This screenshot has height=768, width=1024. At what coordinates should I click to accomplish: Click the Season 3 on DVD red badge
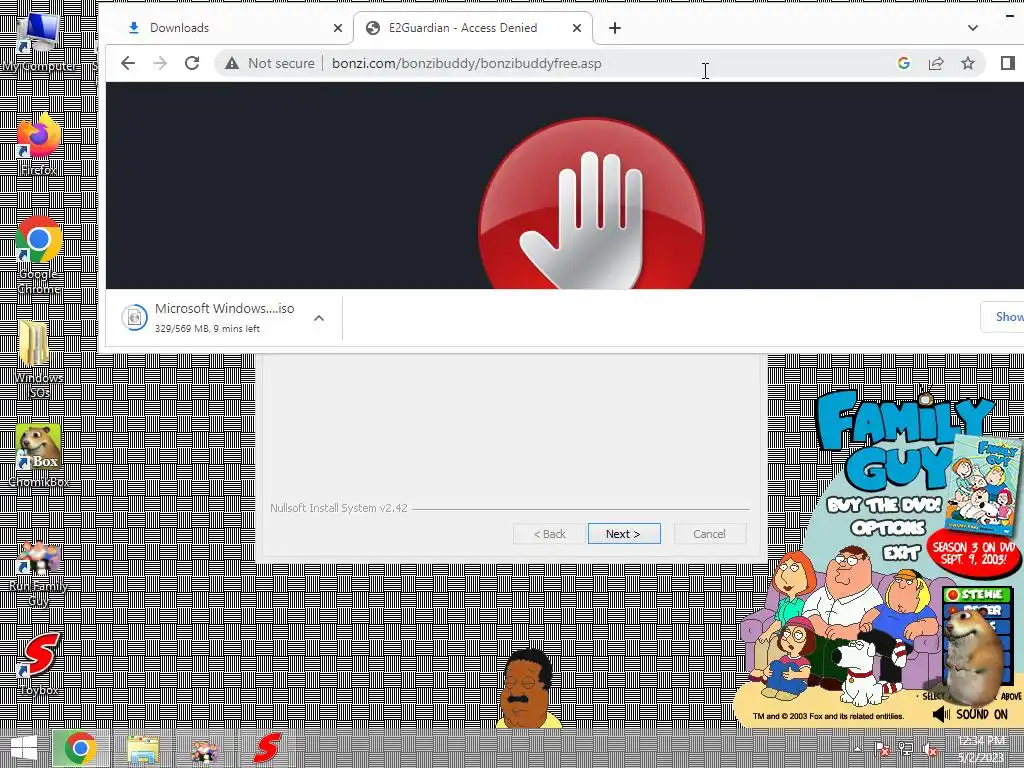(x=973, y=554)
